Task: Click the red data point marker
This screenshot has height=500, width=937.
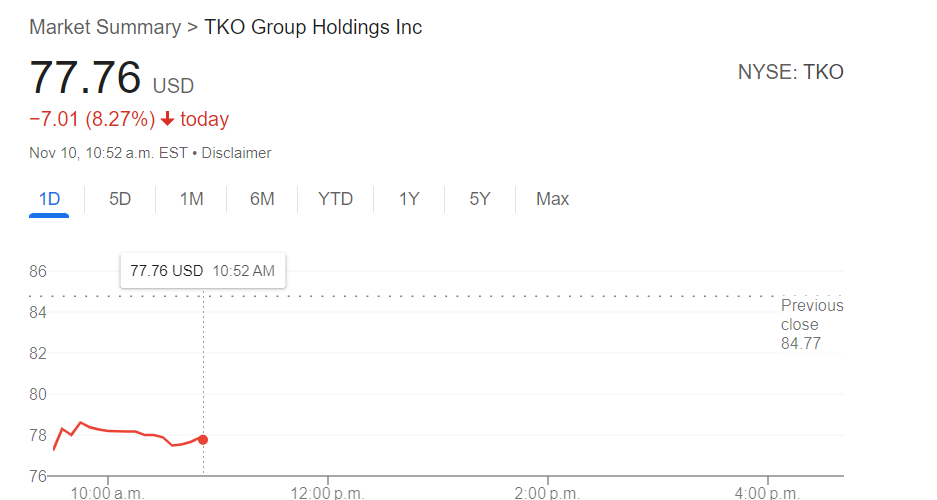Action: (x=203, y=440)
